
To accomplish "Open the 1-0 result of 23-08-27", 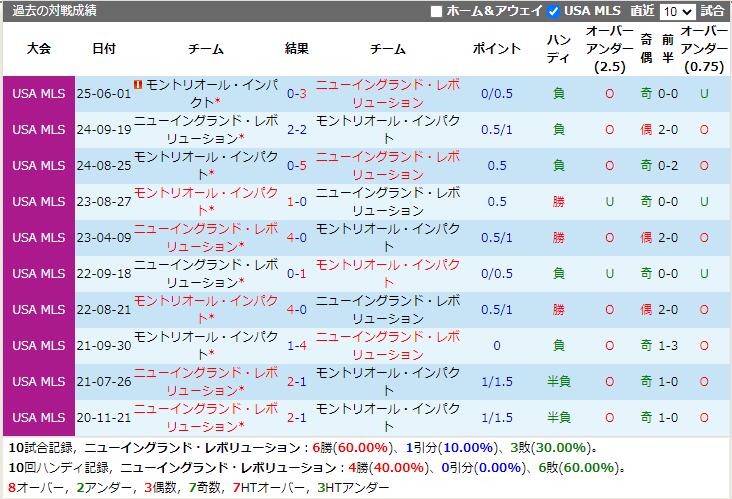I will [296, 202].
